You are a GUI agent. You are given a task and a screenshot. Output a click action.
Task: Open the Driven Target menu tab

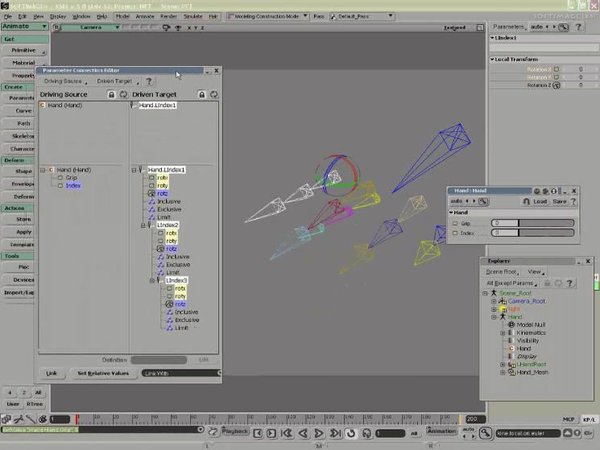[x=113, y=81]
